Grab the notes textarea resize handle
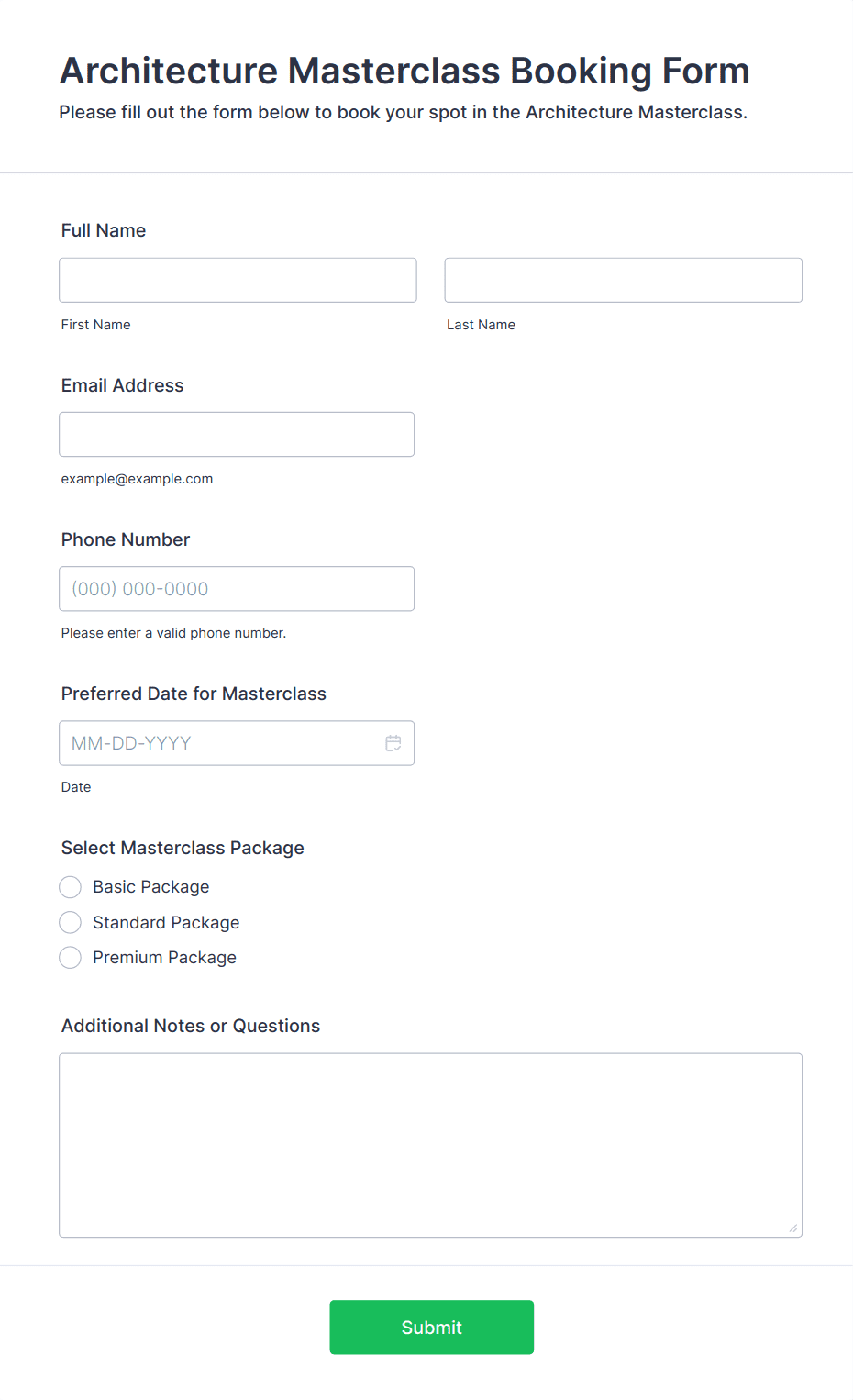Image resolution: width=853 pixels, height=1400 pixels. tap(793, 1228)
